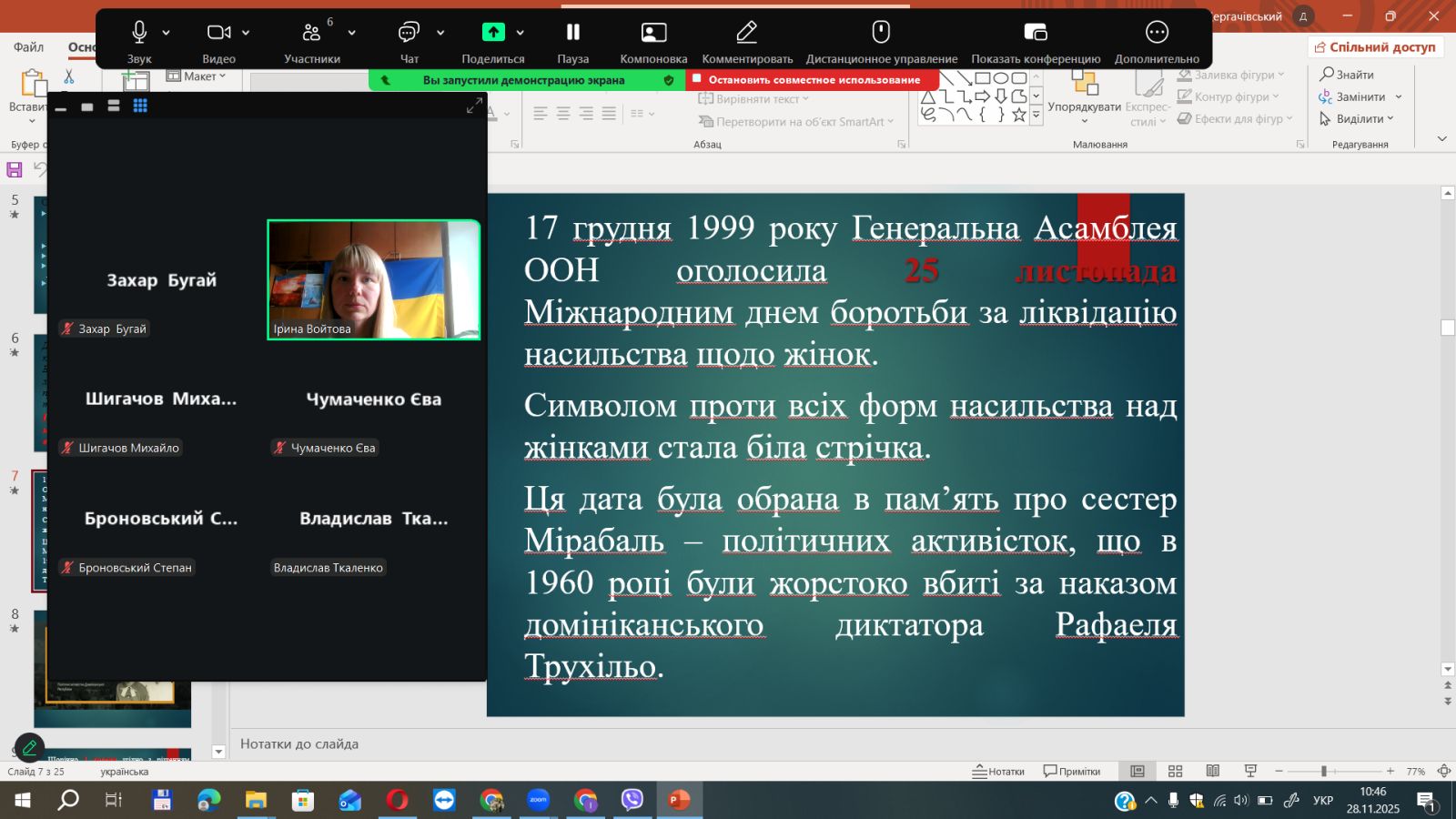Toggle camera with the Видео button
The height and width of the screenshot is (819, 1456).
point(218,33)
